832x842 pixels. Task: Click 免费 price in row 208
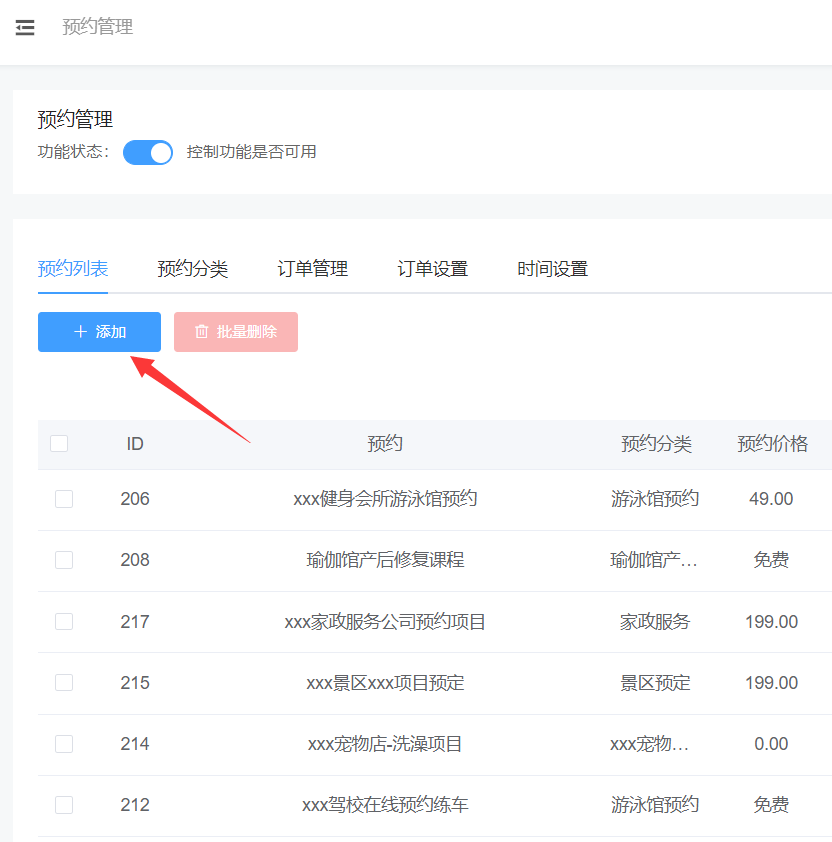(771, 560)
